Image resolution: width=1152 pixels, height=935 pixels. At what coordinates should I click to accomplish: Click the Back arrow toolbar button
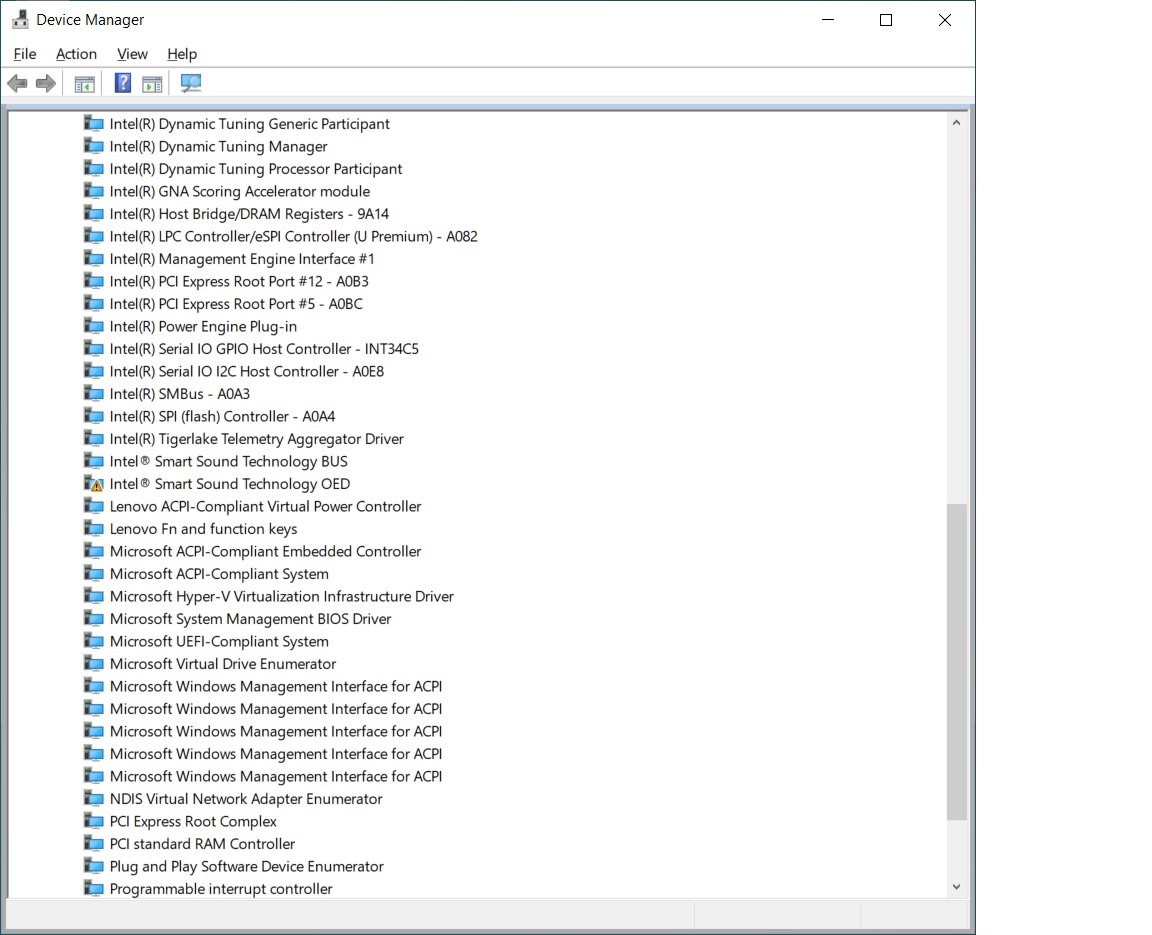click(18, 84)
